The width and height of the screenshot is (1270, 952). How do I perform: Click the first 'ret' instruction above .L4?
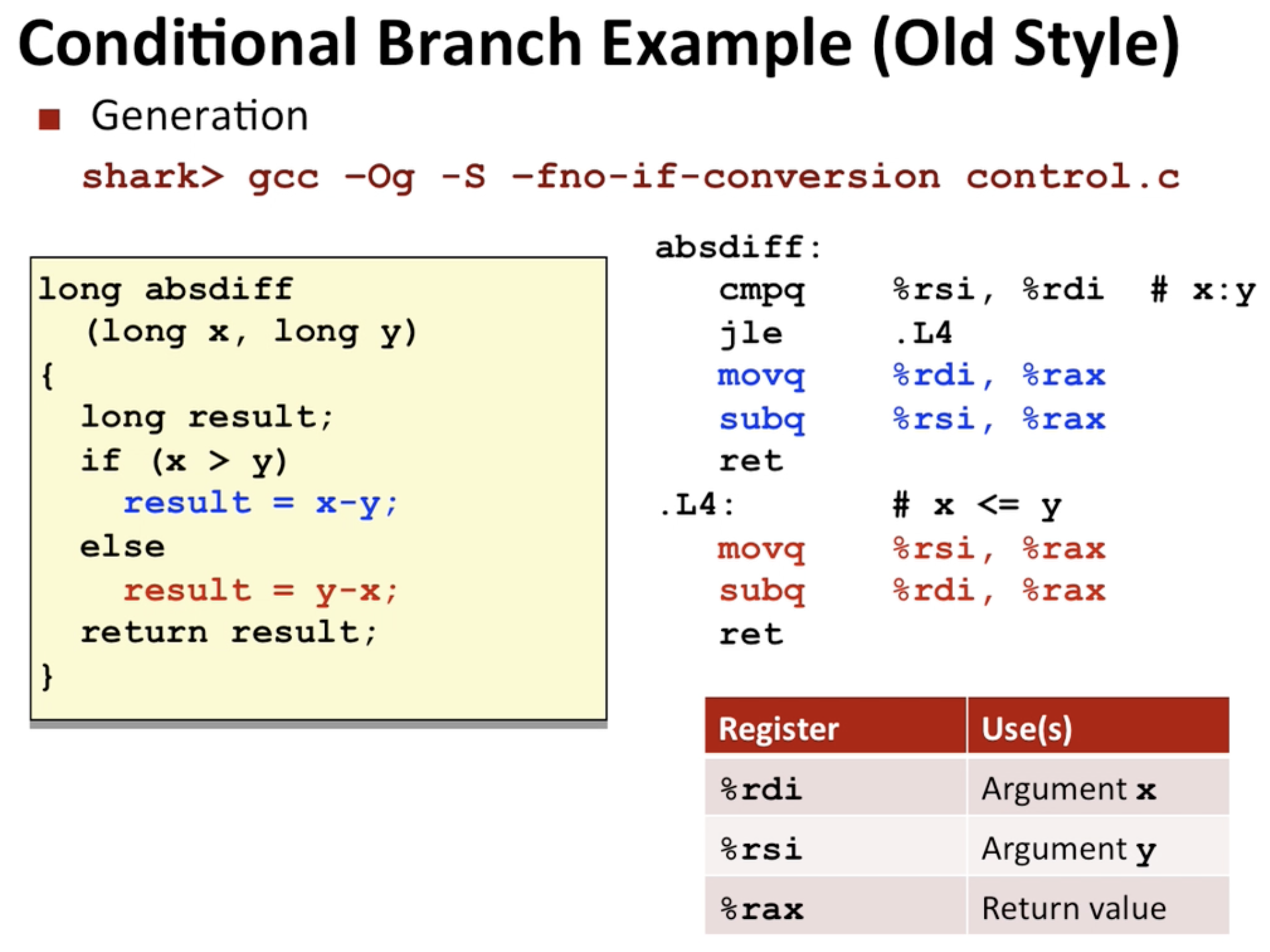click(x=751, y=461)
